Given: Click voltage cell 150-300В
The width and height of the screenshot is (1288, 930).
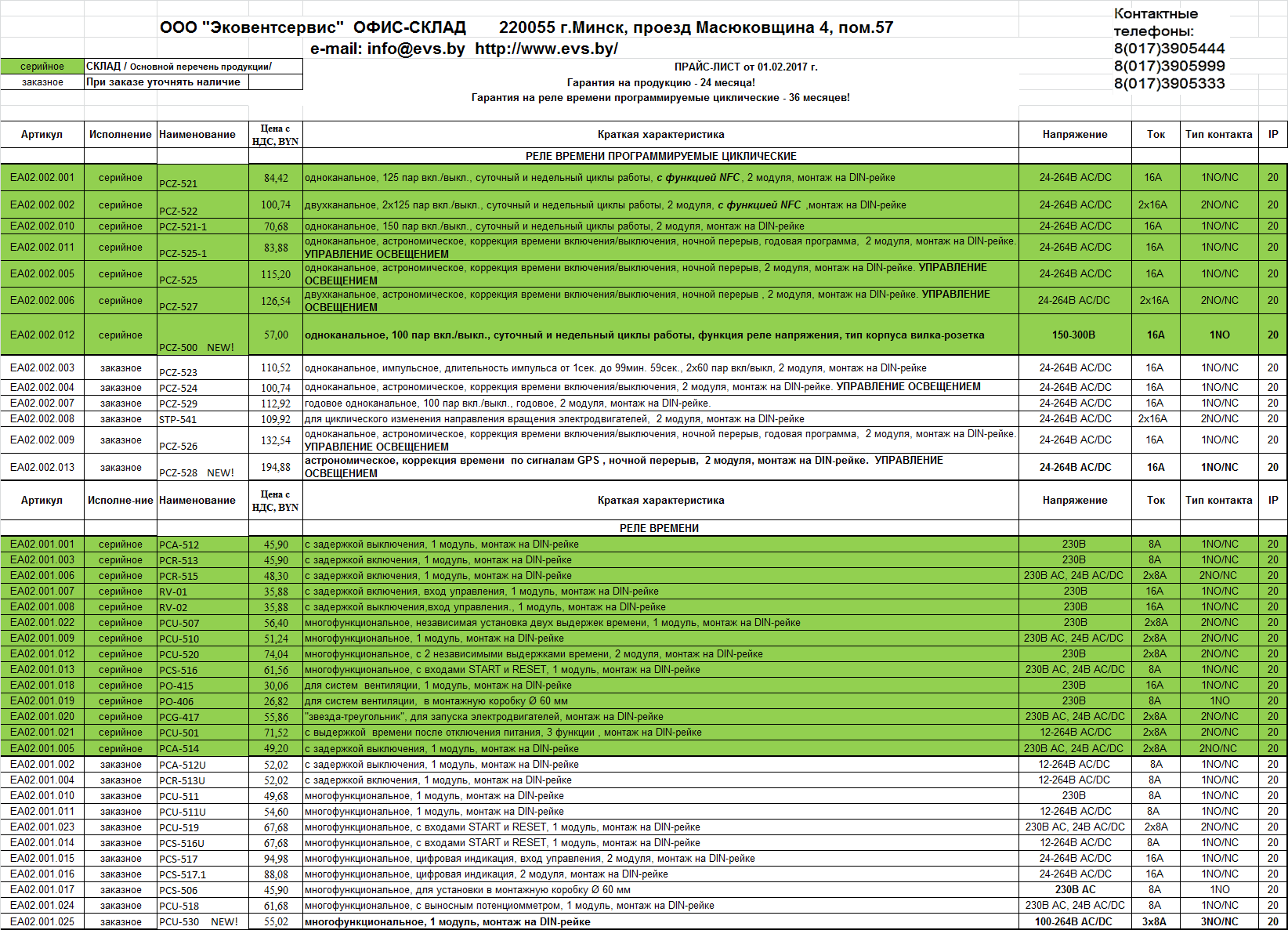Looking at the screenshot, I should 1075,335.
